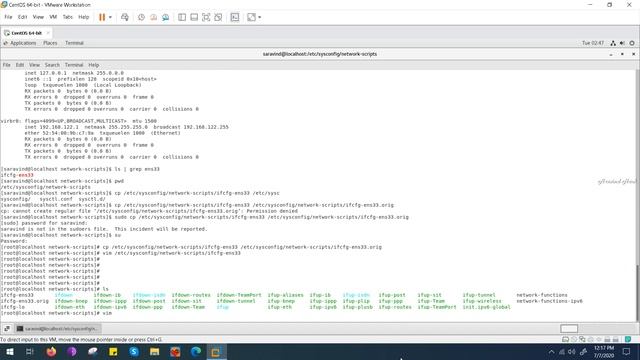This screenshot has width=640, height=360.
Task: Open the Terminal app menu in GNOME bar
Action: tap(74, 43)
